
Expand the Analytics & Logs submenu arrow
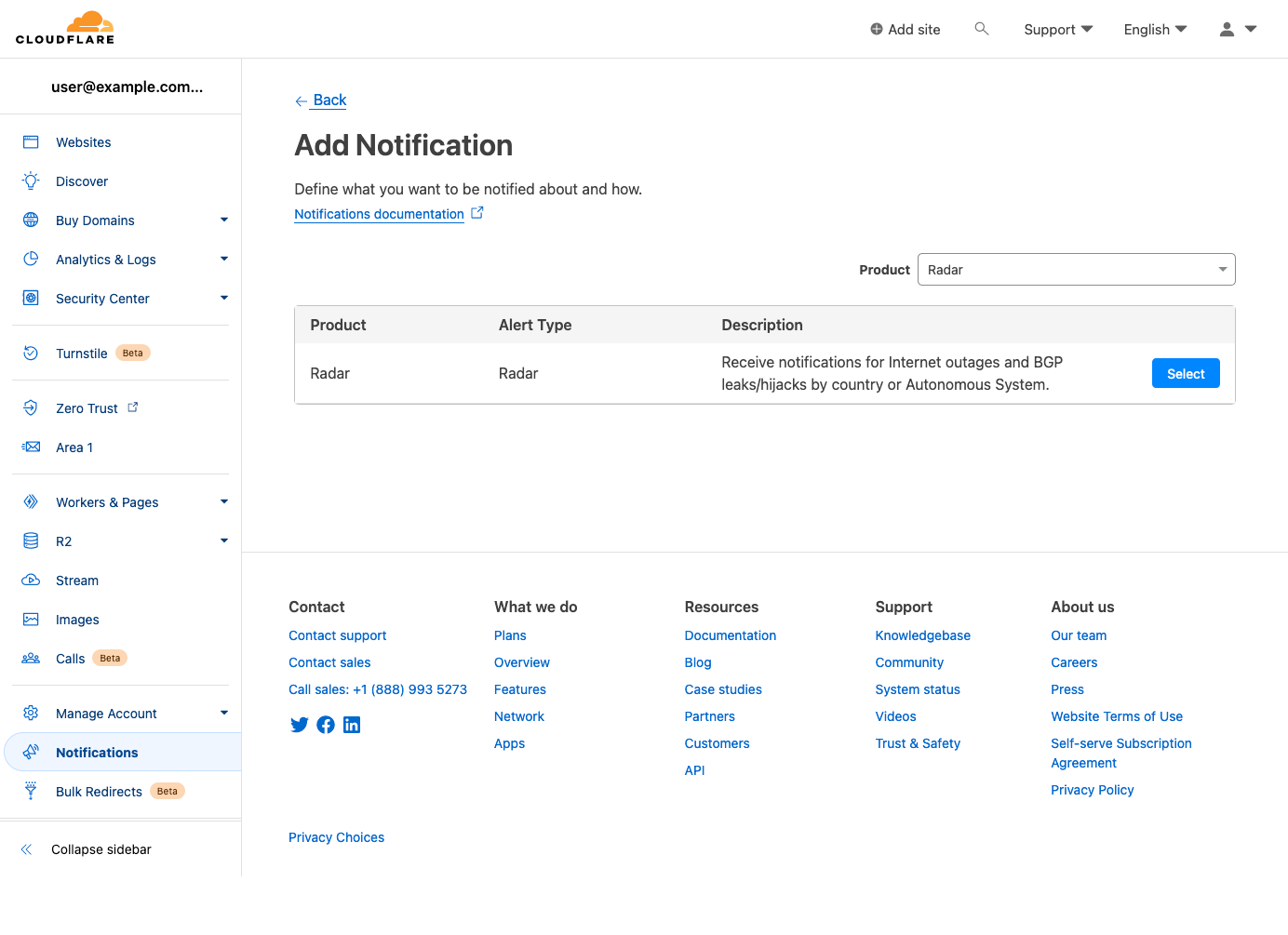224,260
